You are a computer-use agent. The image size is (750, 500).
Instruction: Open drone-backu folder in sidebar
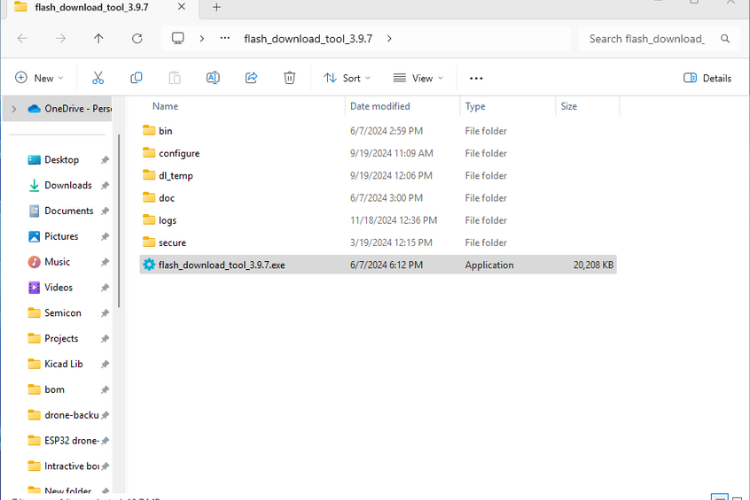[x=71, y=415]
